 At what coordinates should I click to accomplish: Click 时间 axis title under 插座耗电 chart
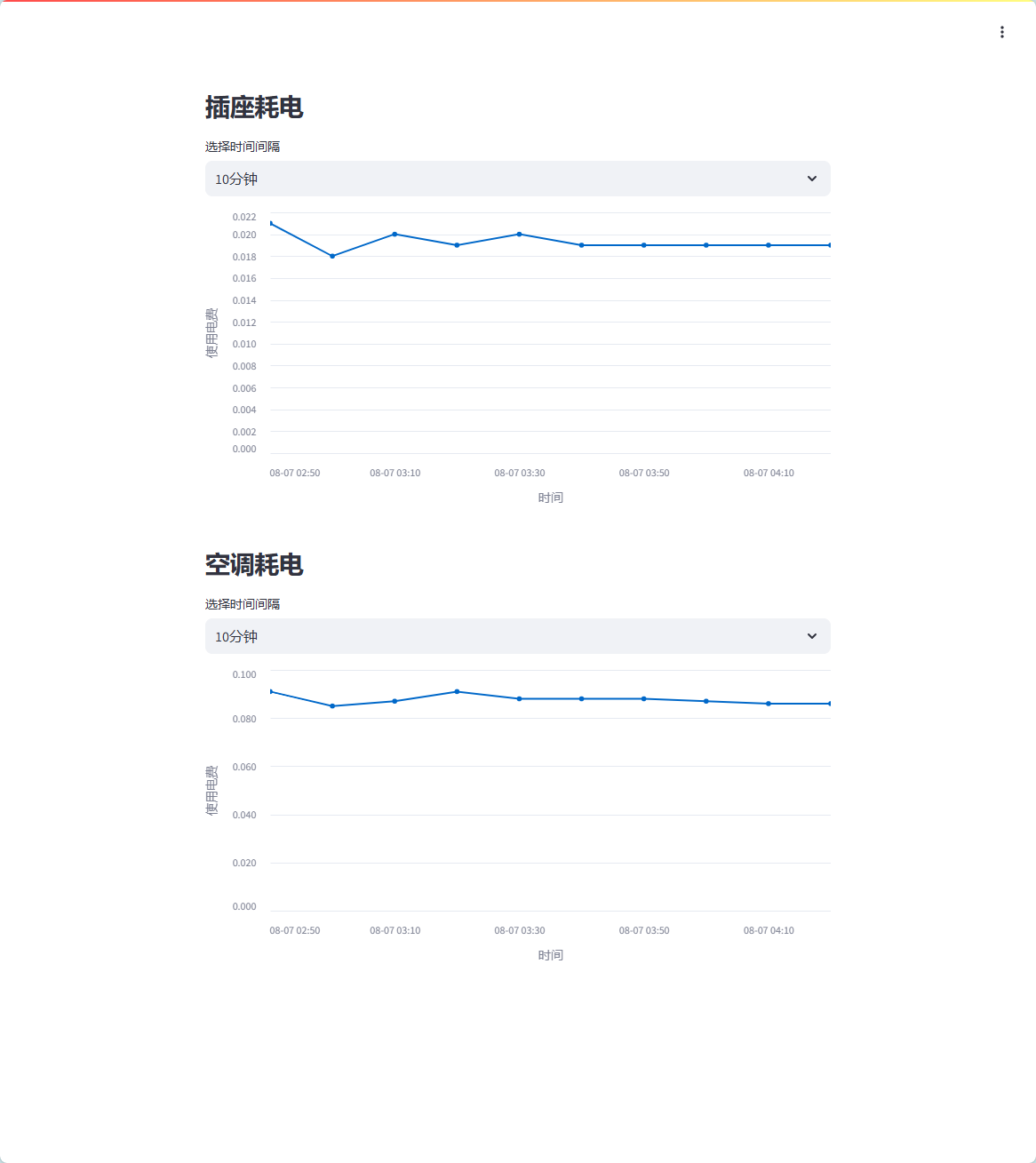(x=550, y=498)
